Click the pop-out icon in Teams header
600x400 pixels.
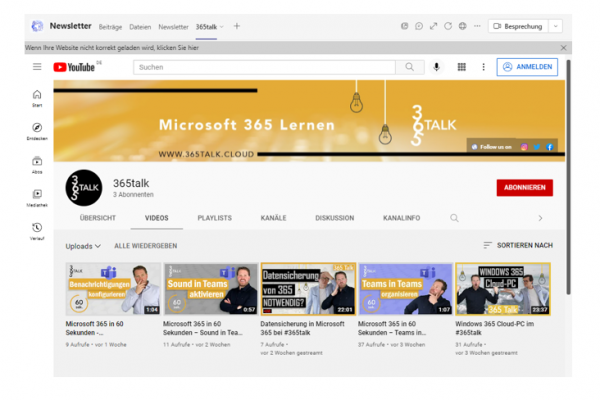(404, 26)
